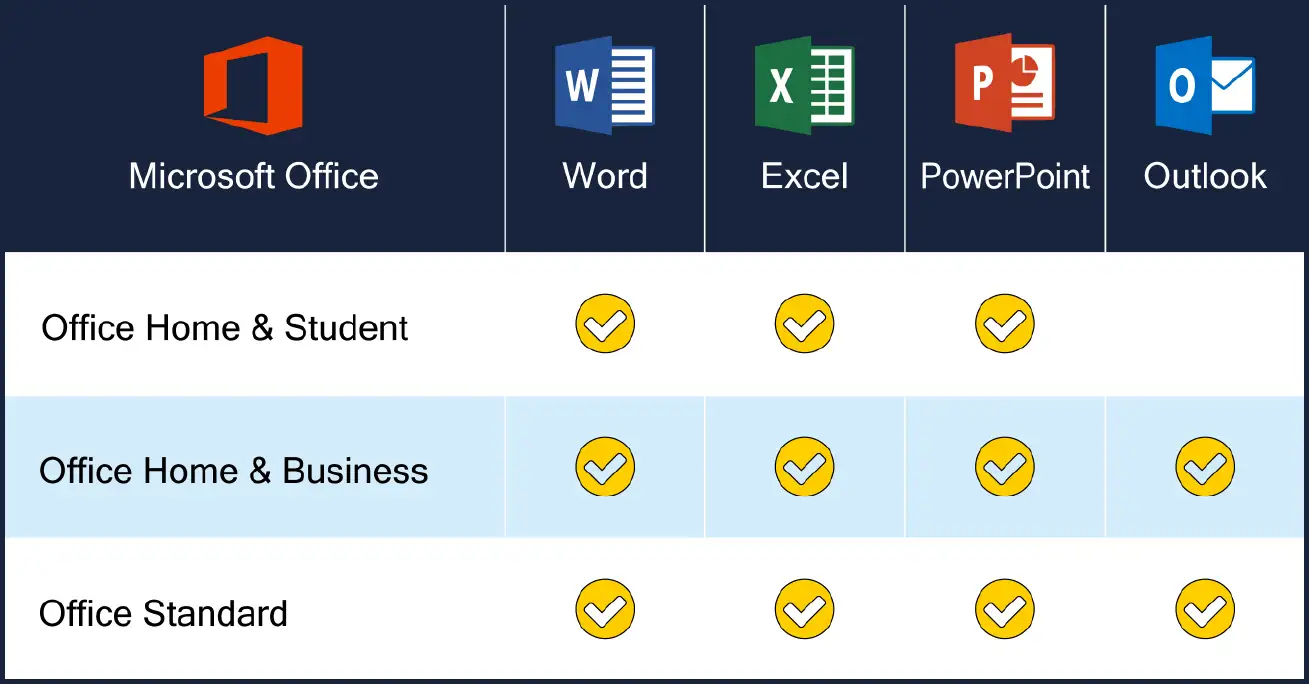Image resolution: width=1309 pixels, height=684 pixels.
Task: Toggle Word checkmark for Office Home & Student
Action: tap(605, 324)
